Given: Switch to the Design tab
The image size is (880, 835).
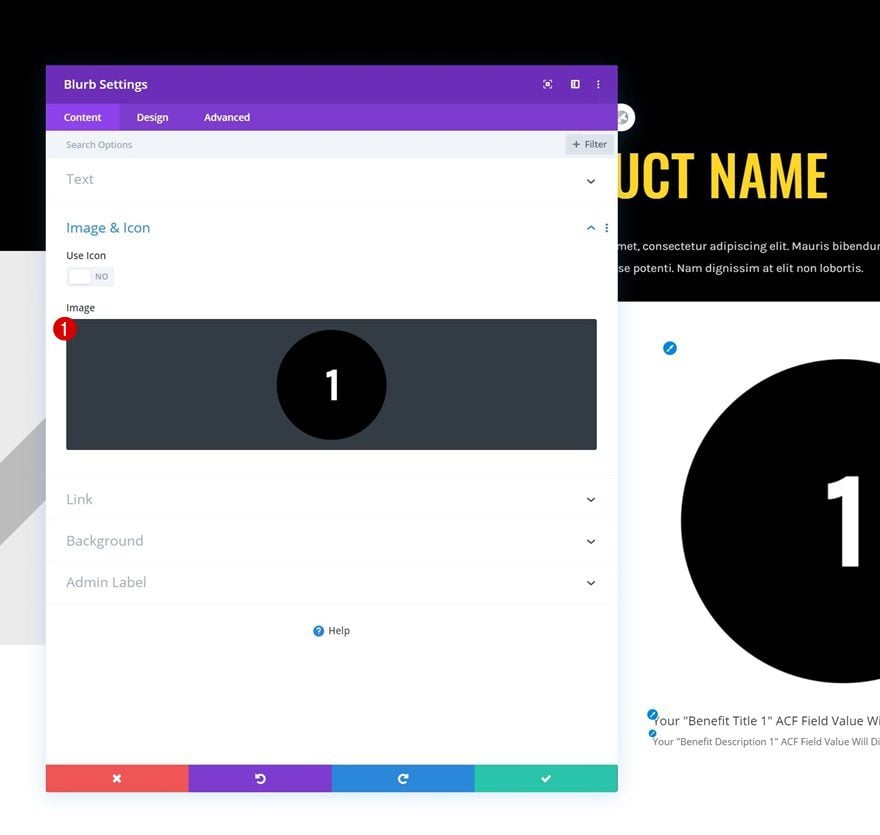Looking at the screenshot, I should click(x=152, y=117).
